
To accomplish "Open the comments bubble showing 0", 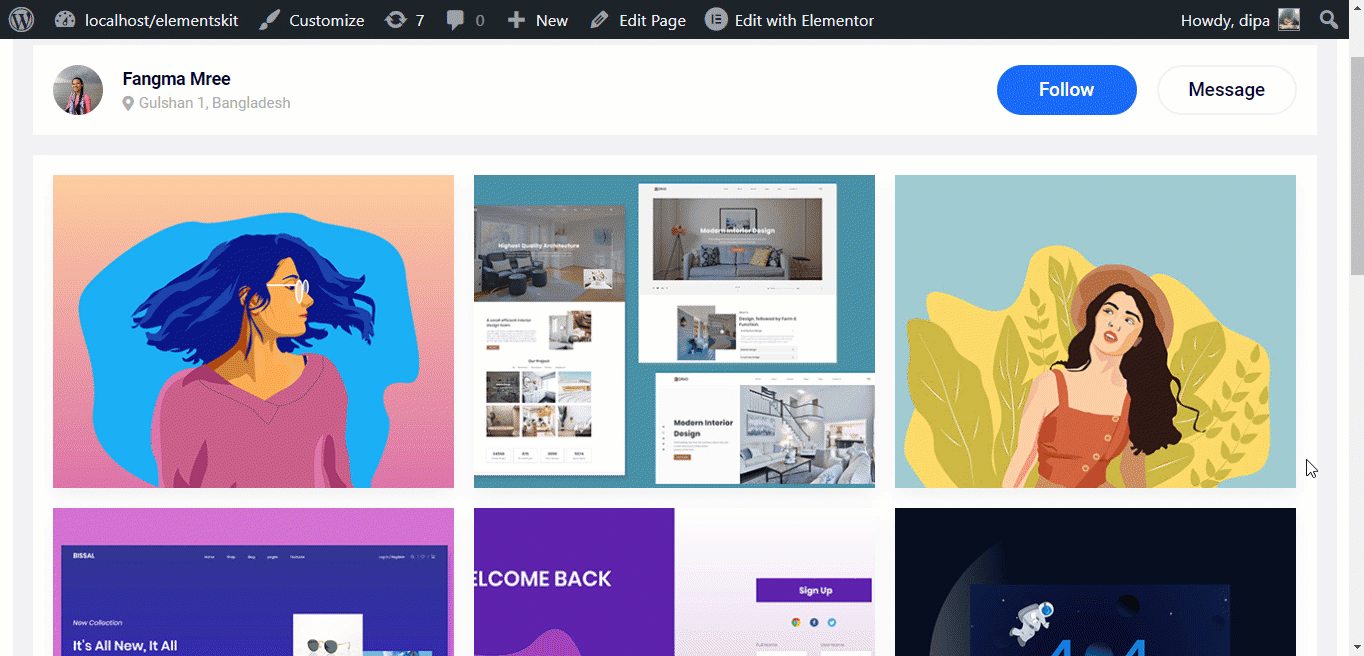I will [465, 20].
